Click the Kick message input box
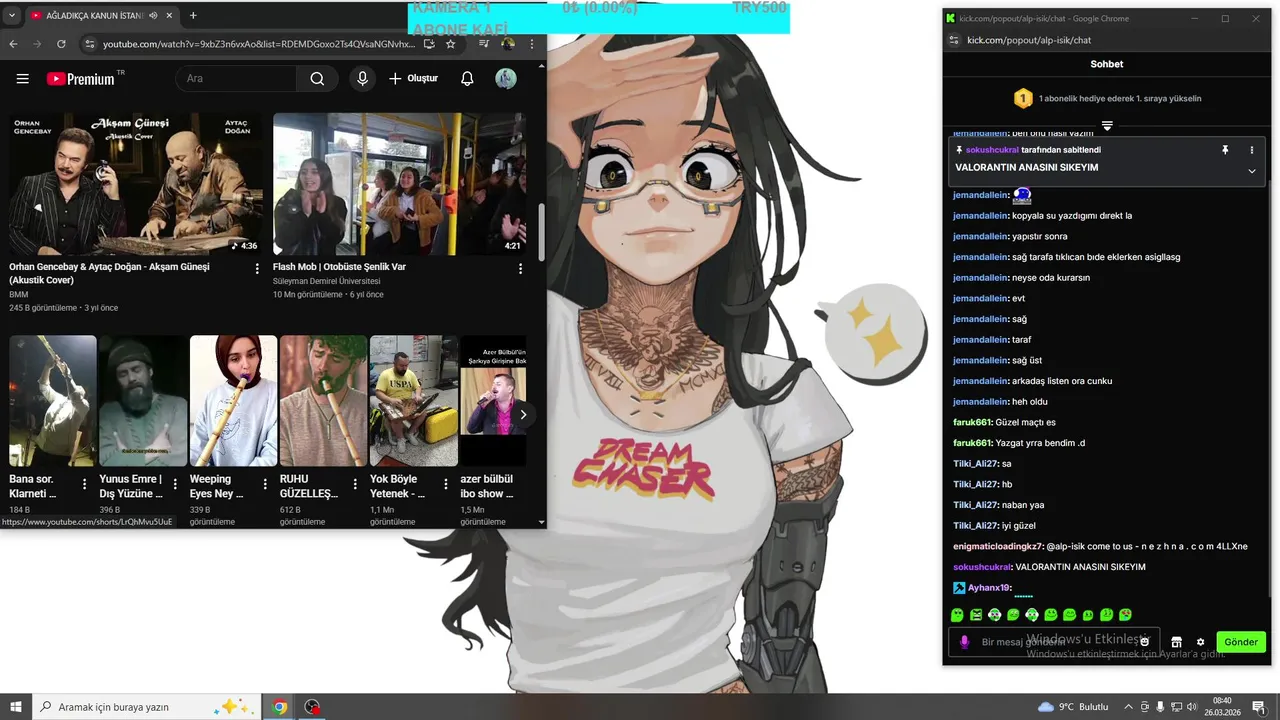 (1055, 642)
